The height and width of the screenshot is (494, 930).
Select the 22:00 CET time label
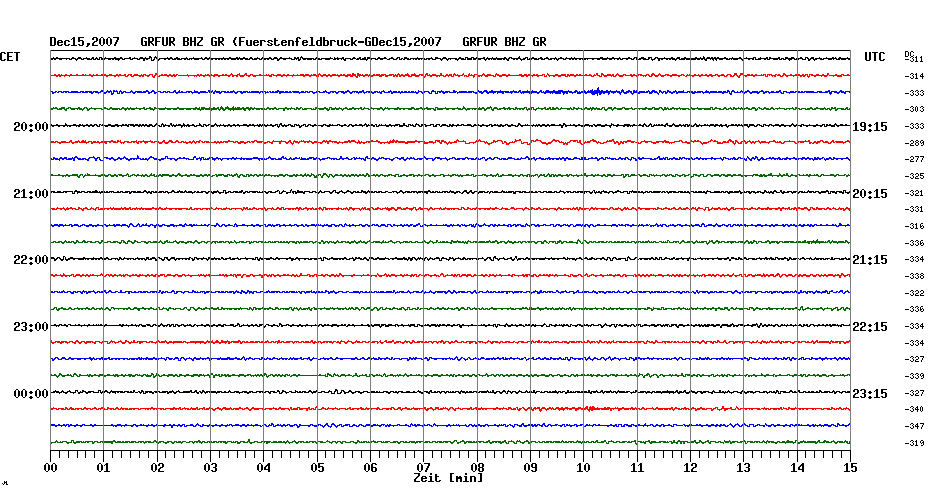pos(31,260)
